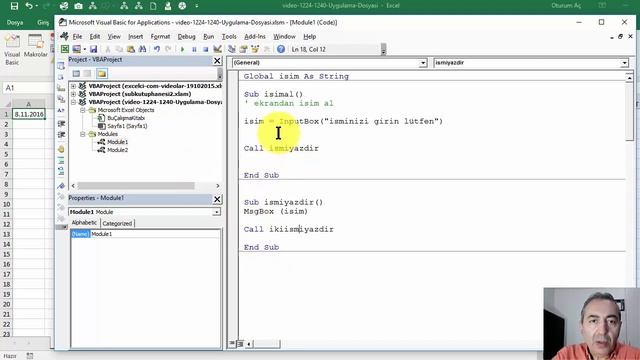Image resolution: width=640 pixels, height=360 pixels.
Task: Click cell A1 containing 8.11.2016 in Excel
Action: coord(29,114)
